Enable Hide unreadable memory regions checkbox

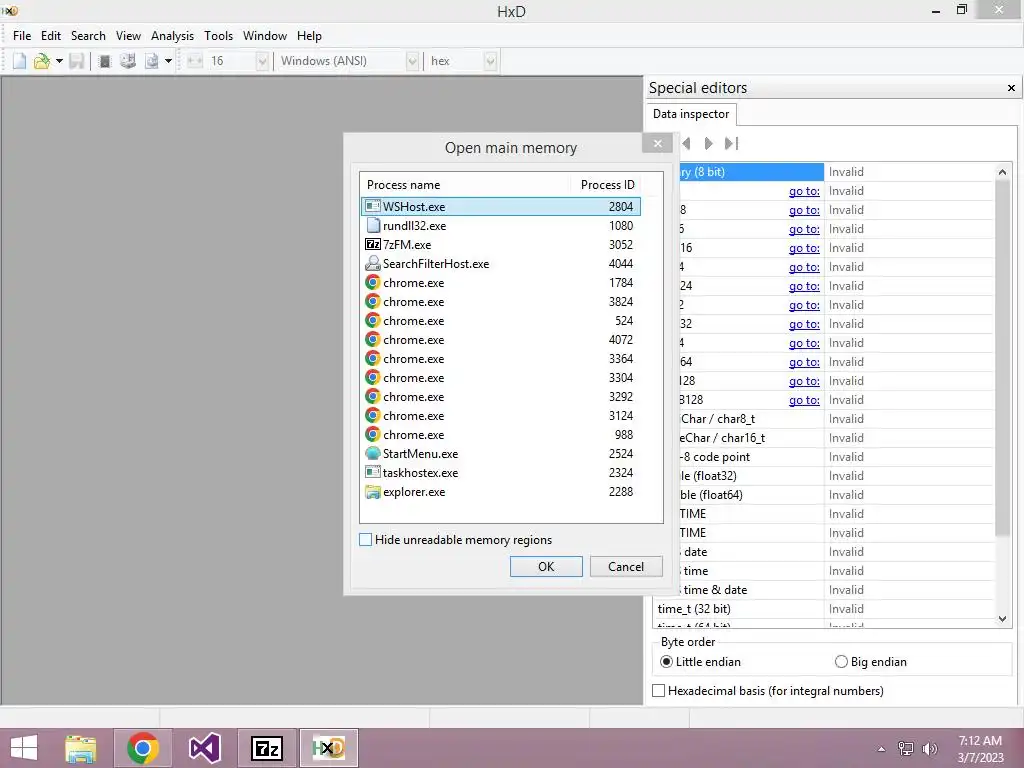click(x=366, y=539)
